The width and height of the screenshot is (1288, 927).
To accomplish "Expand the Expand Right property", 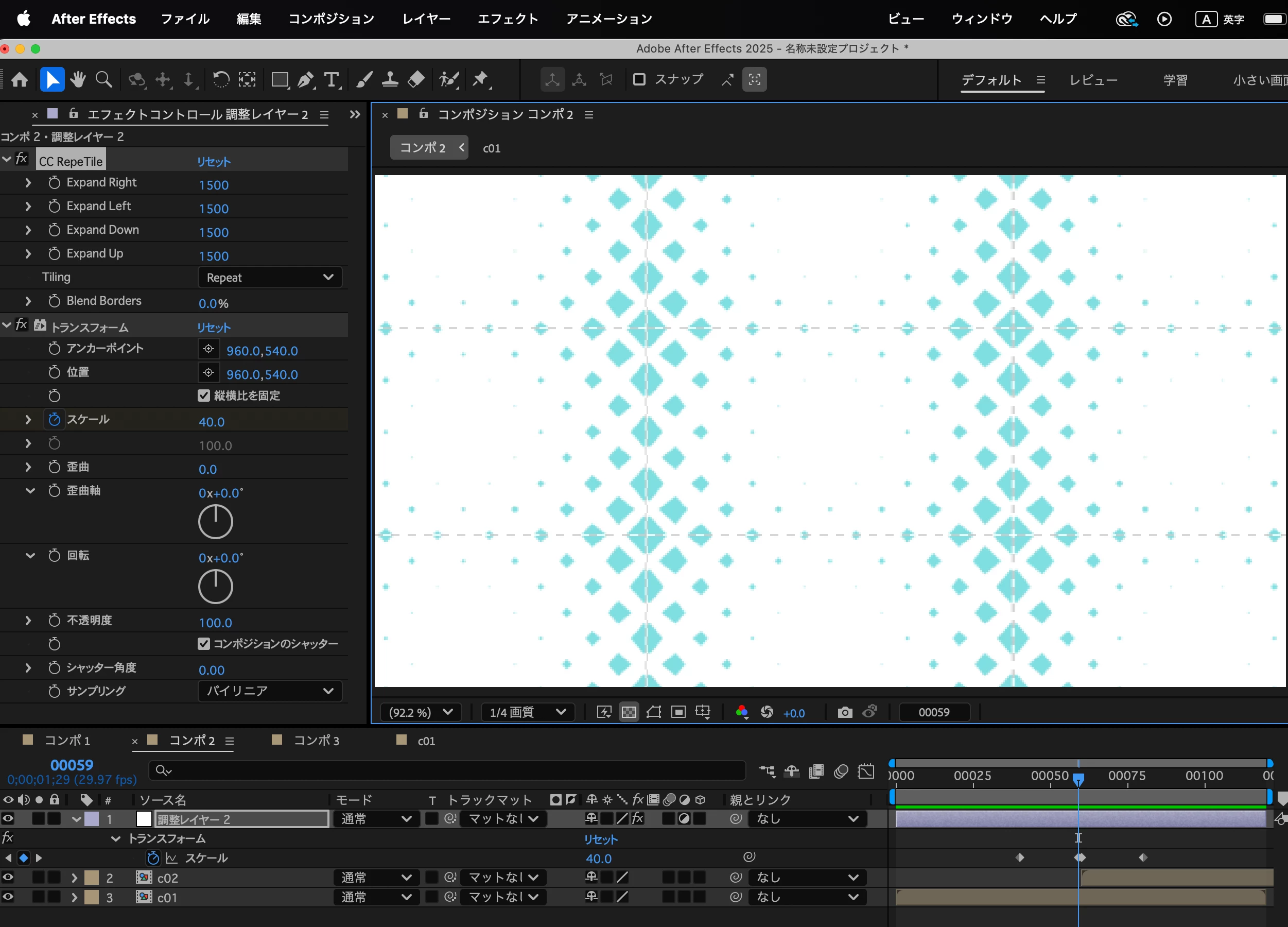I will 28,182.
